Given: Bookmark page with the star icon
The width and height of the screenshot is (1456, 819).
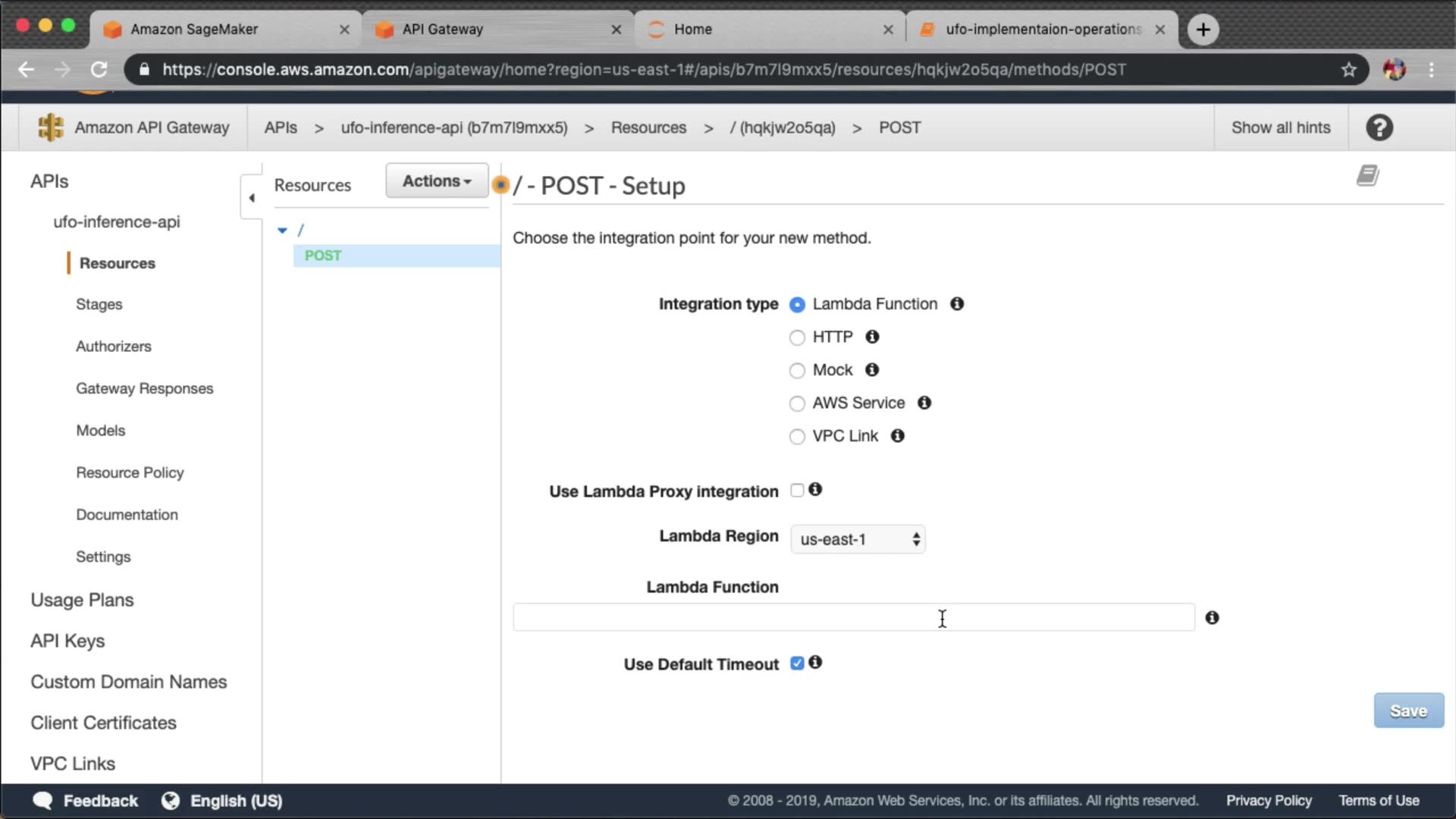Looking at the screenshot, I should pyautogui.click(x=1348, y=70).
